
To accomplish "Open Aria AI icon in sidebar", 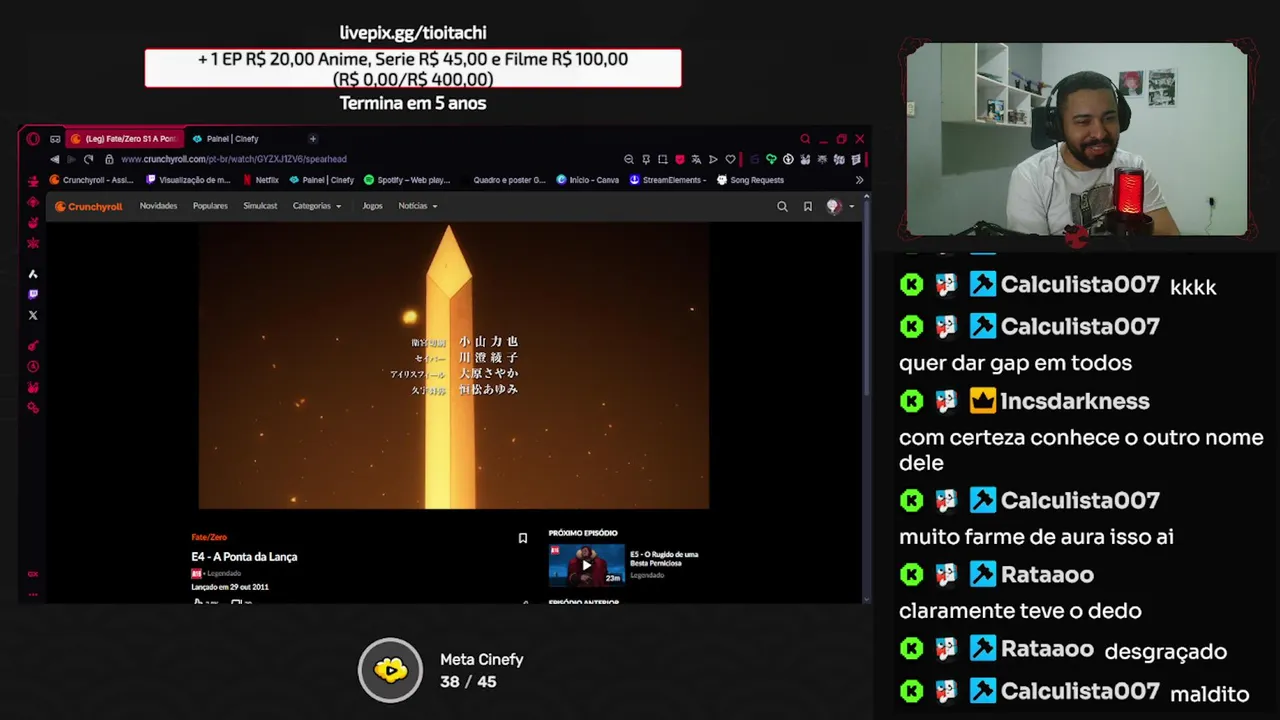I will point(33,274).
